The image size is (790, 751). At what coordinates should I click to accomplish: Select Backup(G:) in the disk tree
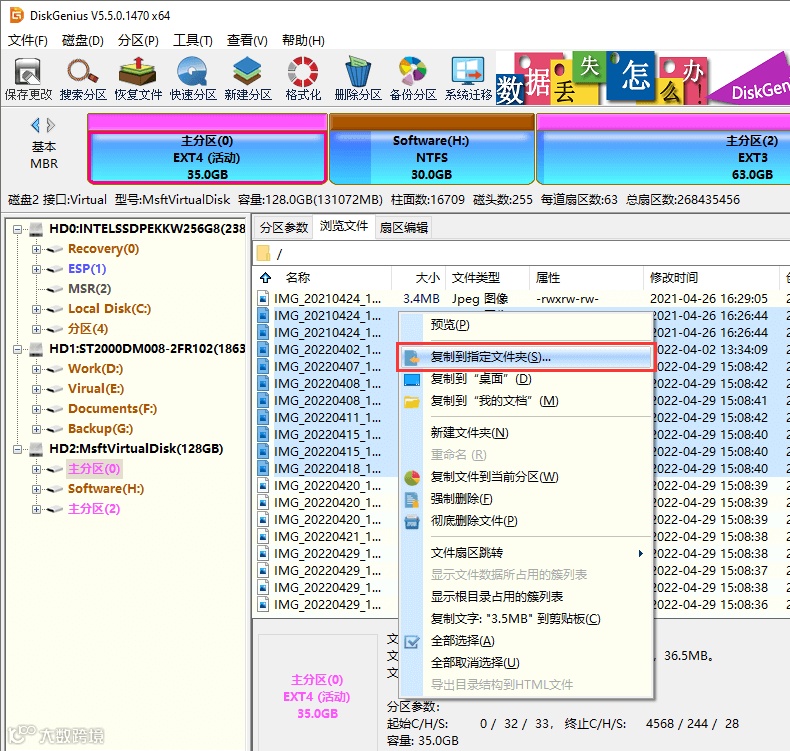pyautogui.click(x=100, y=429)
